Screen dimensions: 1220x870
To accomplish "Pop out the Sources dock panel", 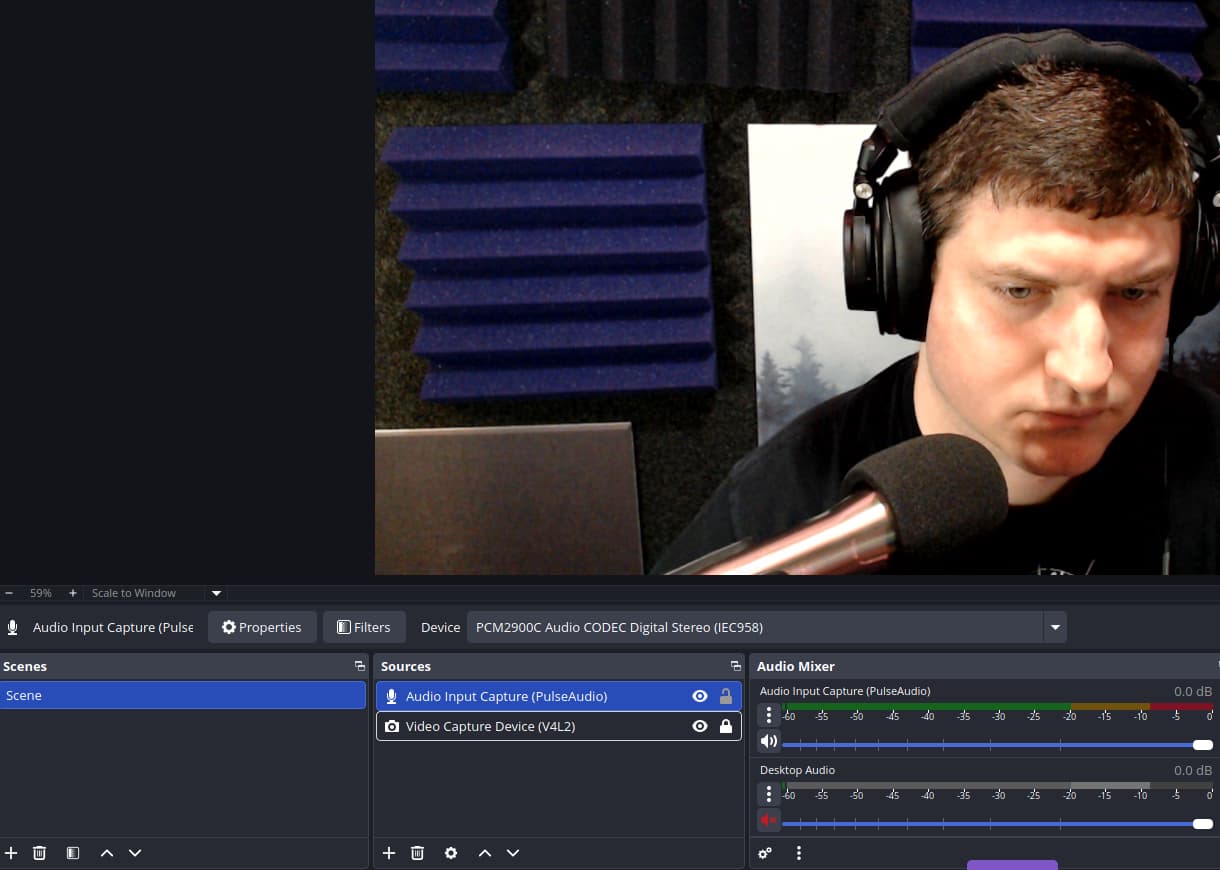I will pos(735,666).
